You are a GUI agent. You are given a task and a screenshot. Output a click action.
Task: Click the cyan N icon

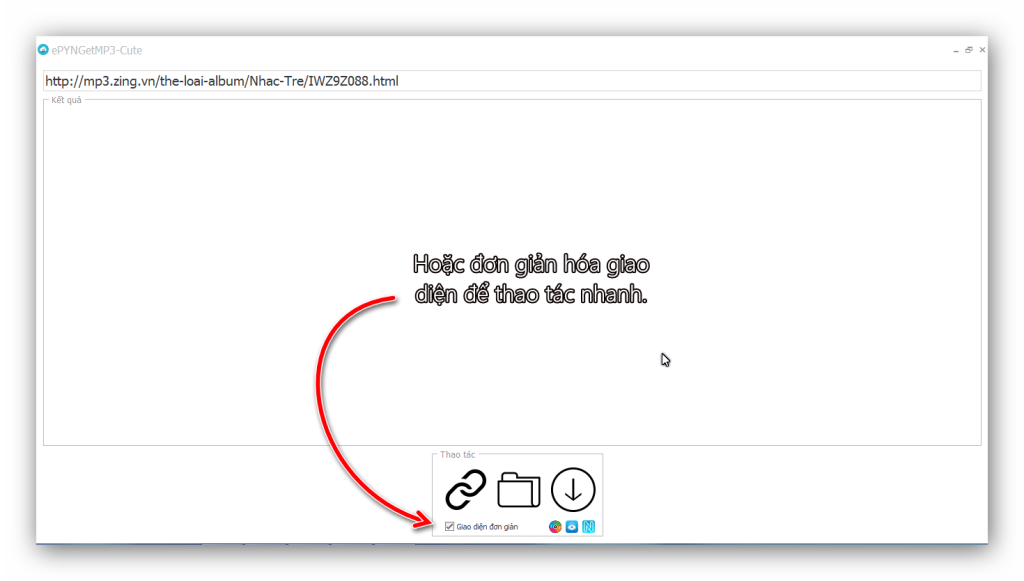[588, 527]
